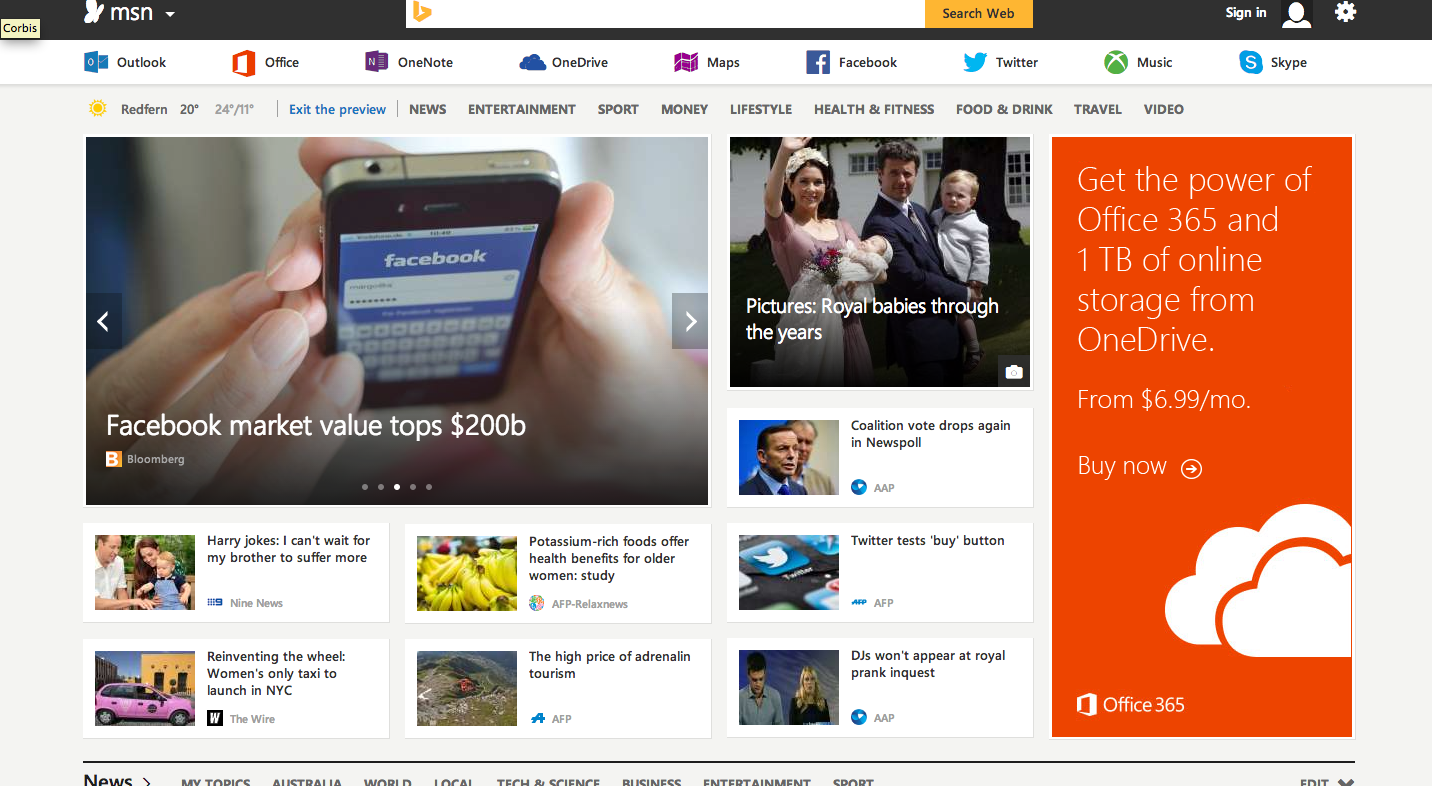Click the Bing logo in search box

coord(421,13)
